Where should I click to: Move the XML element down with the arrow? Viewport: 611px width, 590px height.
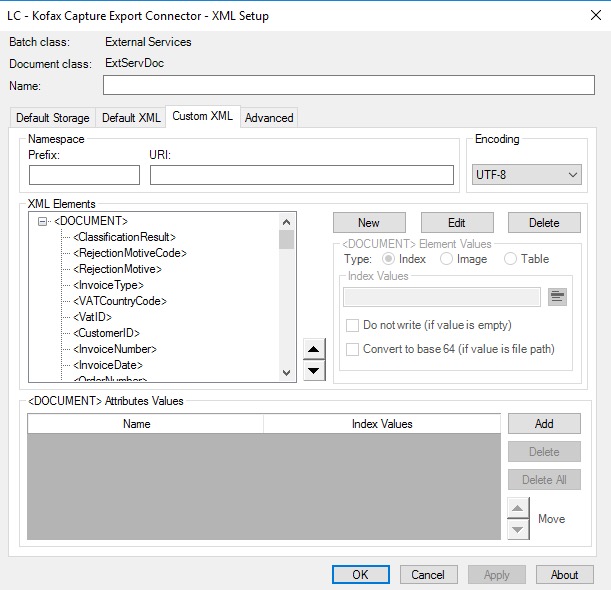point(313,370)
